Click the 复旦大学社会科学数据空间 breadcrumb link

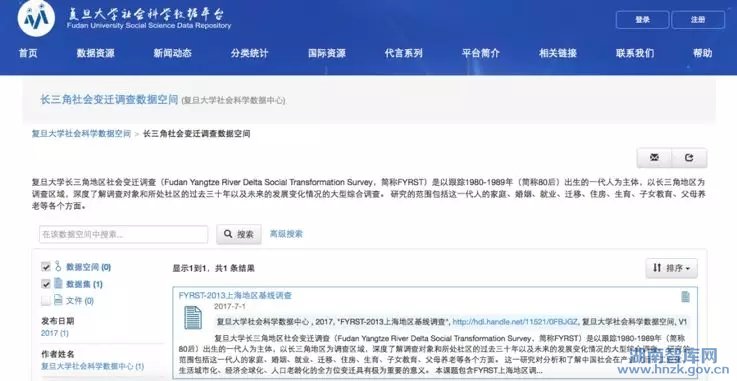point(81,133)
